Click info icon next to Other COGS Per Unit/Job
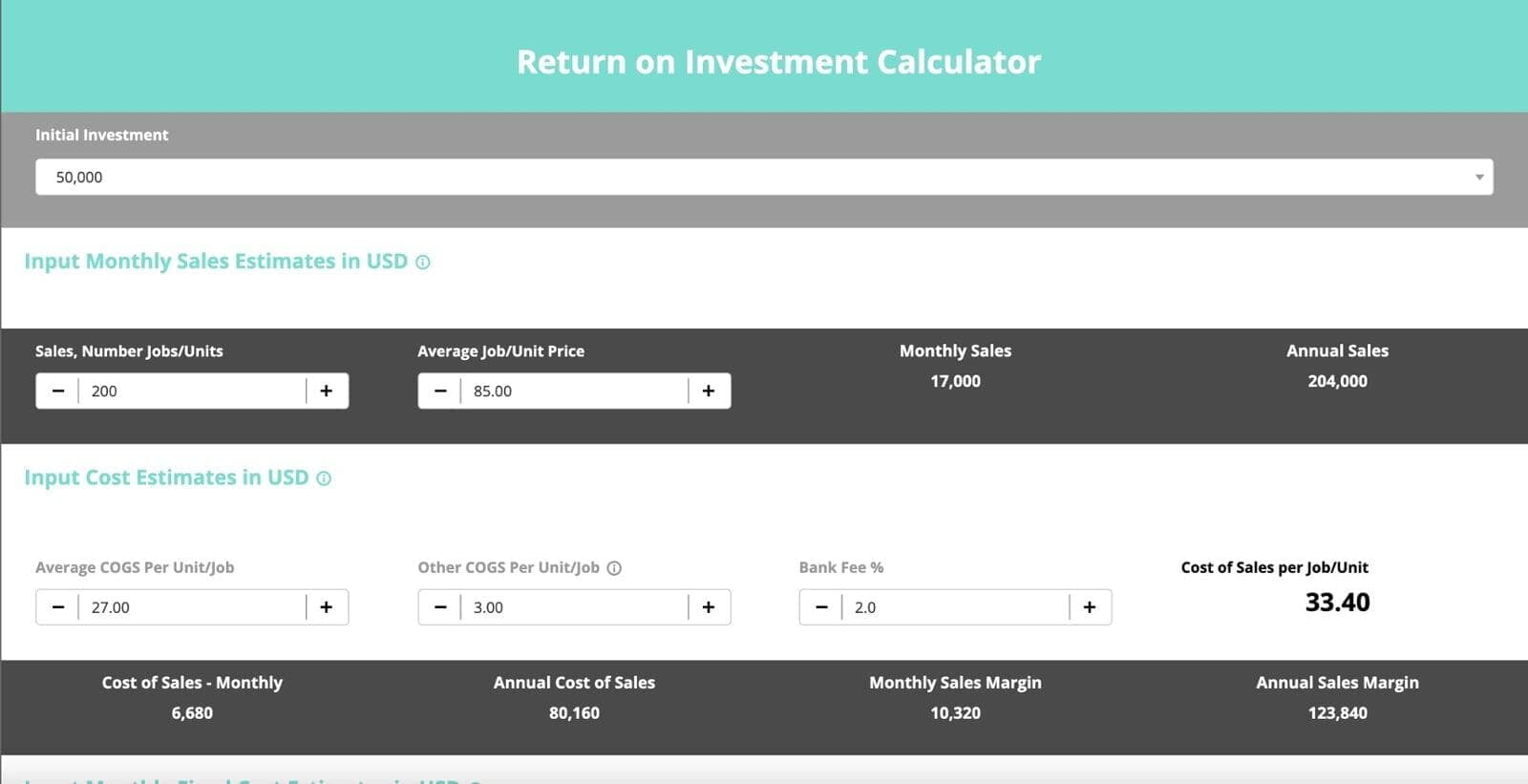Image resolution: width=1528 pixels, height=784 pixels. (614, 568)
